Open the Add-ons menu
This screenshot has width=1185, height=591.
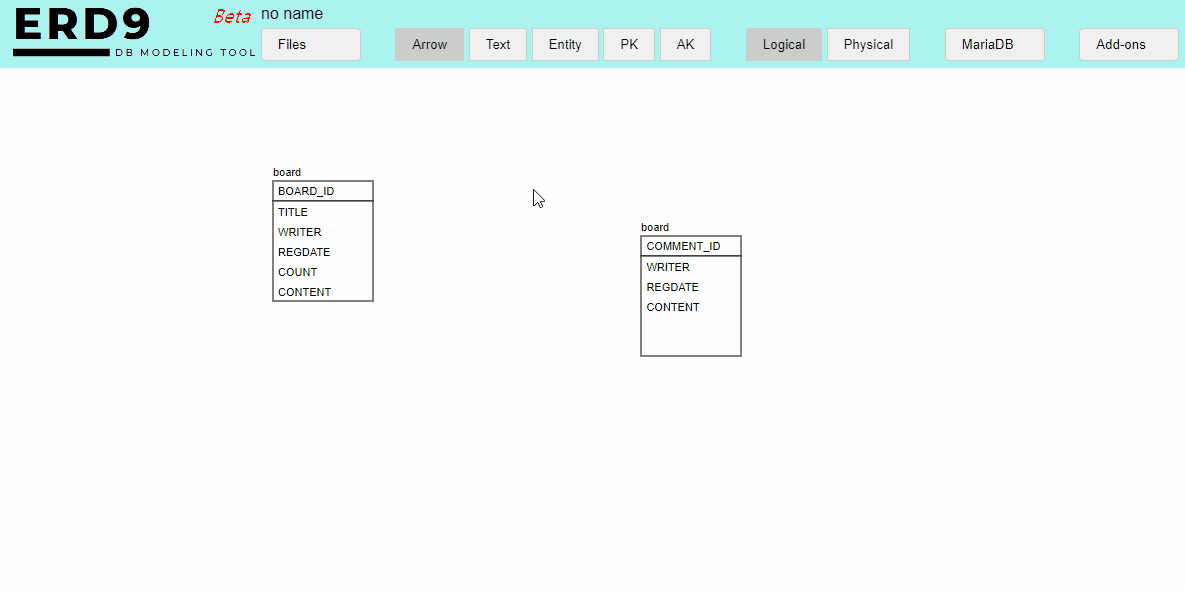pyautogui.click(x=1128, y=45)
